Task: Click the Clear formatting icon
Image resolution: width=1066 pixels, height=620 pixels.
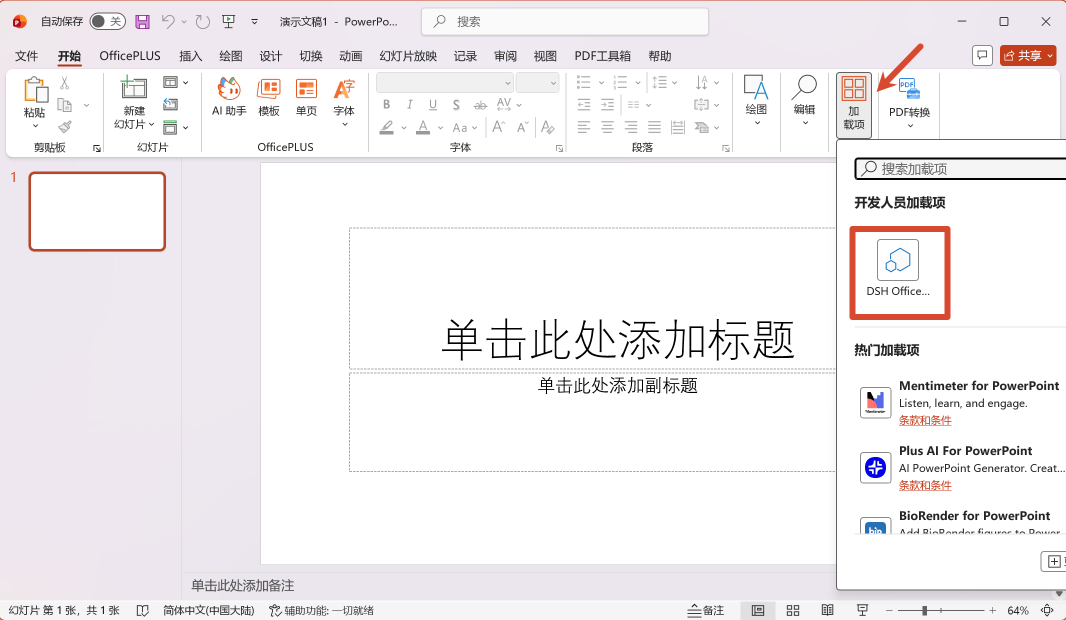Action: (x=547, y=127)
